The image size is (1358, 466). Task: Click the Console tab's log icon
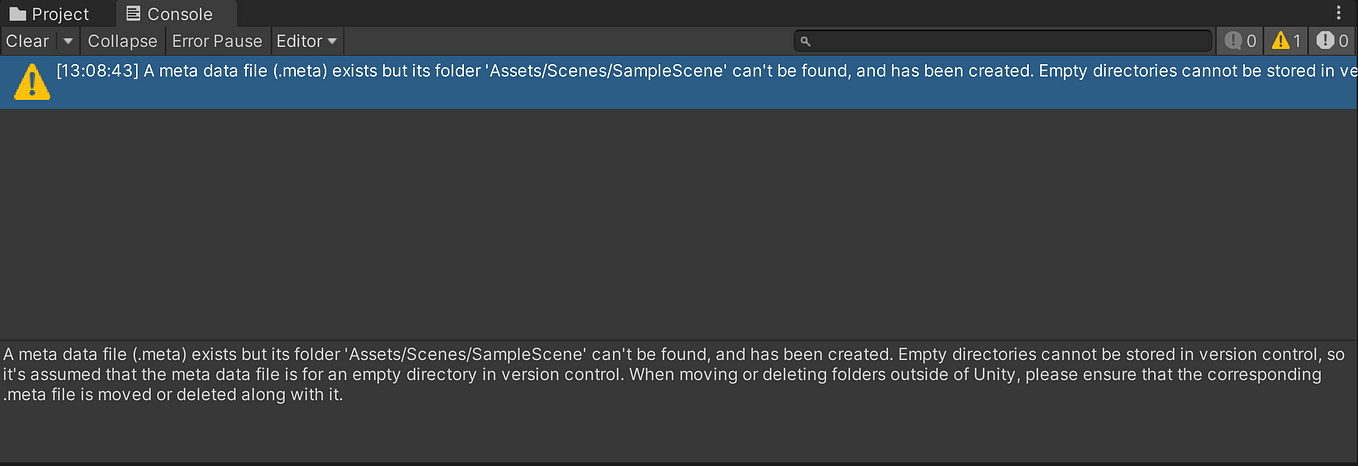tap(133, 14)
